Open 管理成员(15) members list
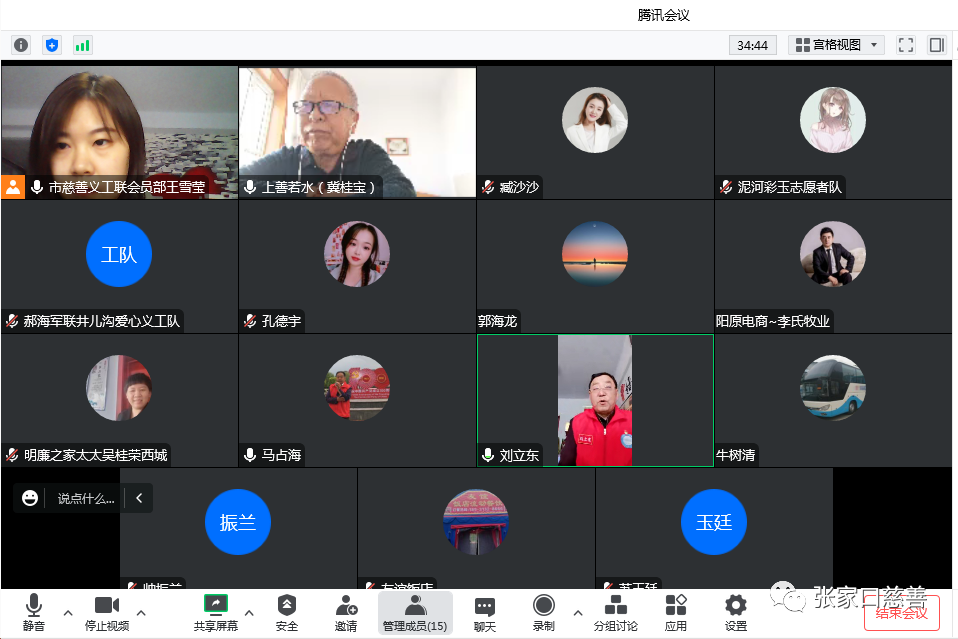Viewport: 958px width, 639px height. 415,613
